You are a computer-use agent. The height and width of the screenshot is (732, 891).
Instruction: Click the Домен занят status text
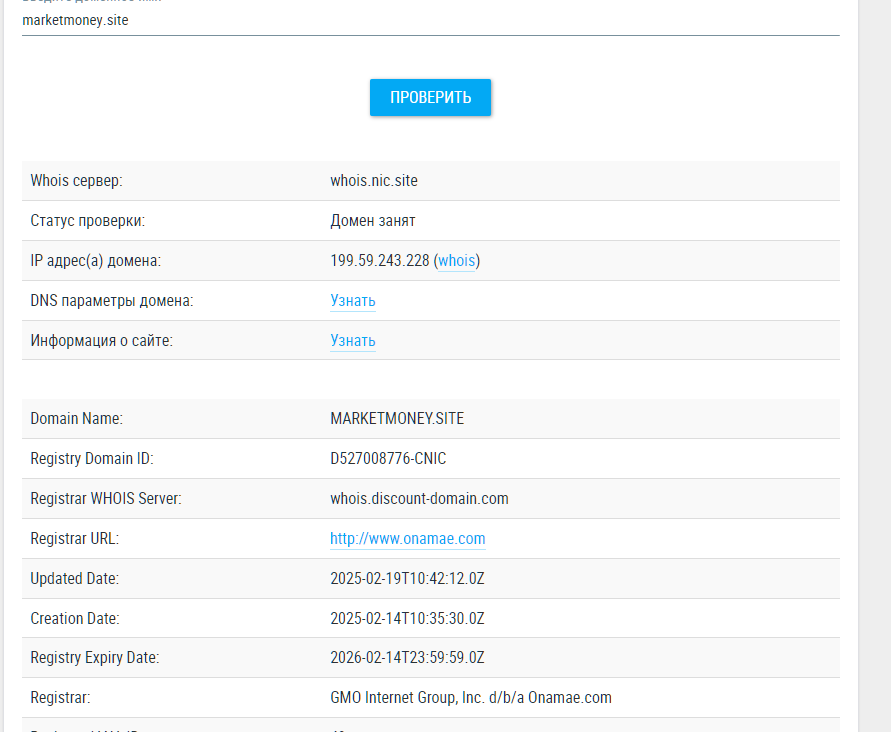coord(373,220)
